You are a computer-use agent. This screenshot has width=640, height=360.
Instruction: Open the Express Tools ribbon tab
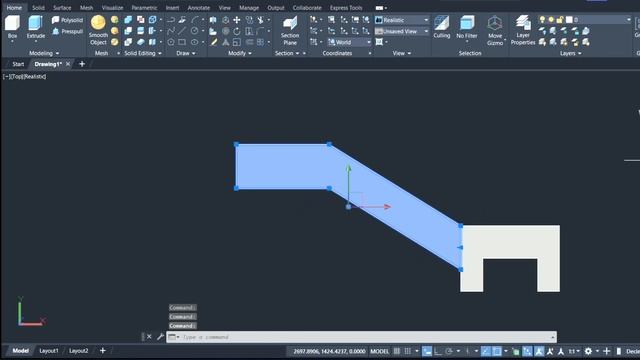pos(346,7)
